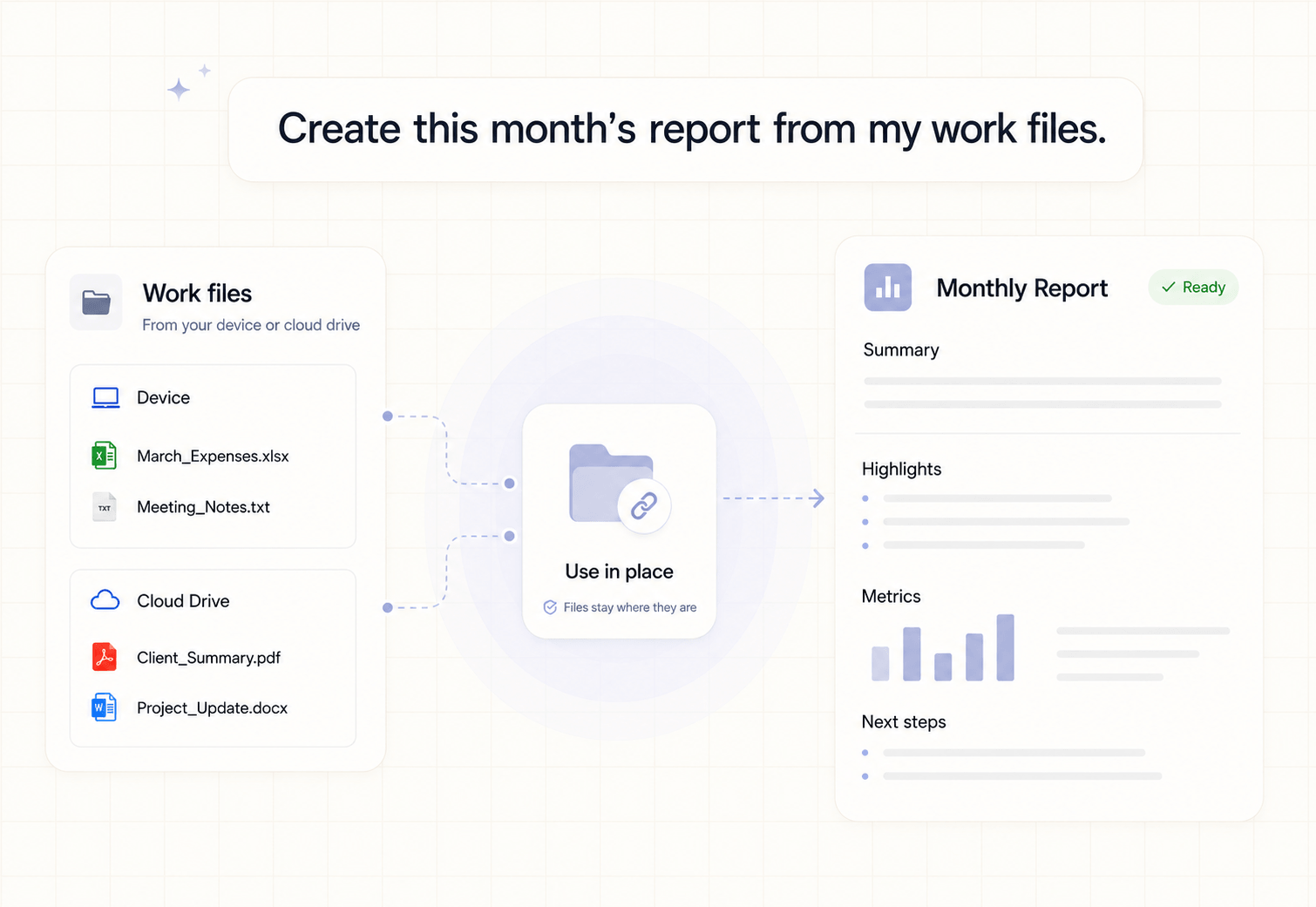Screen dimensions: 1316x907
Task: Click the Highlights section heading
Action: click(901, 470)
